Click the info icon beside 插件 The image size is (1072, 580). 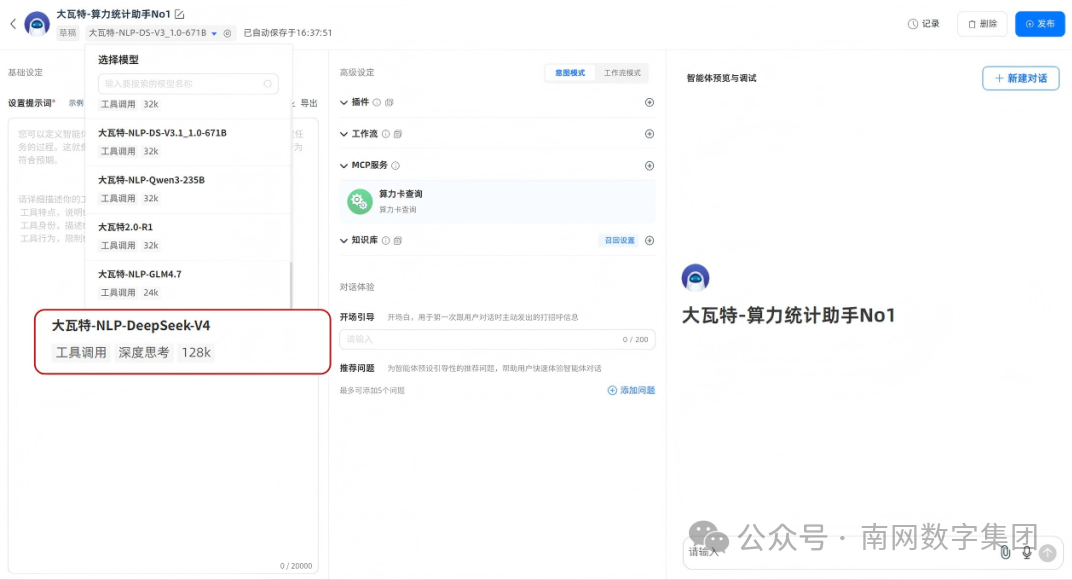point(377,103)
